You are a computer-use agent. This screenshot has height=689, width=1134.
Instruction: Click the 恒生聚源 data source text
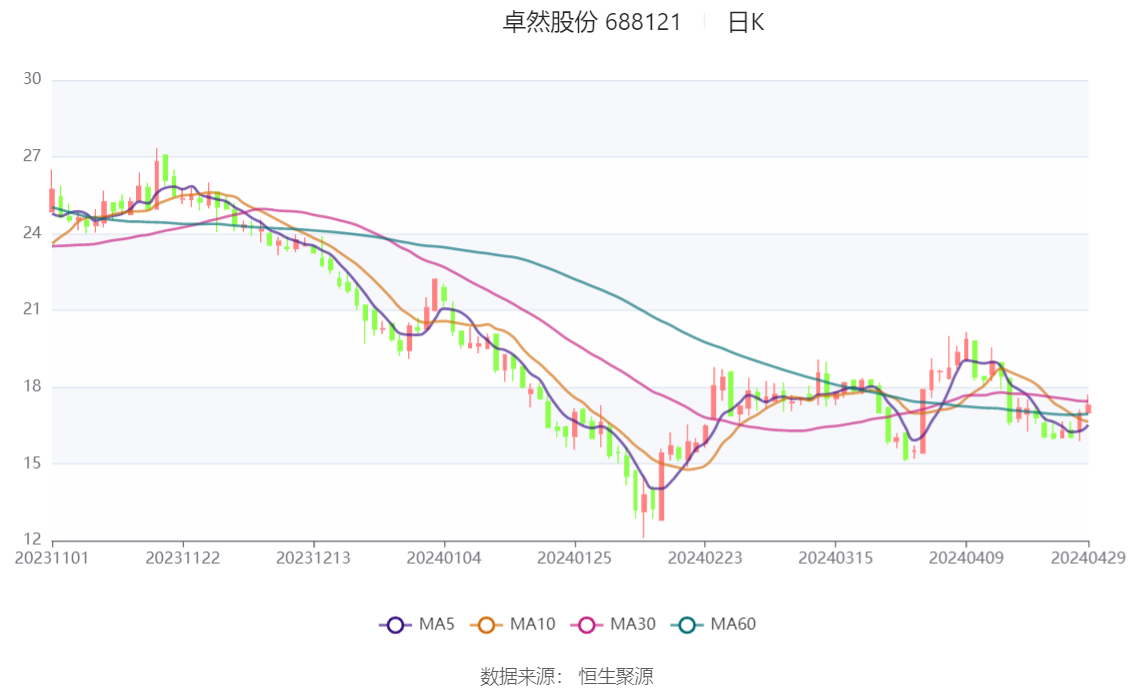pyautogui.click(x=616, y=677)
